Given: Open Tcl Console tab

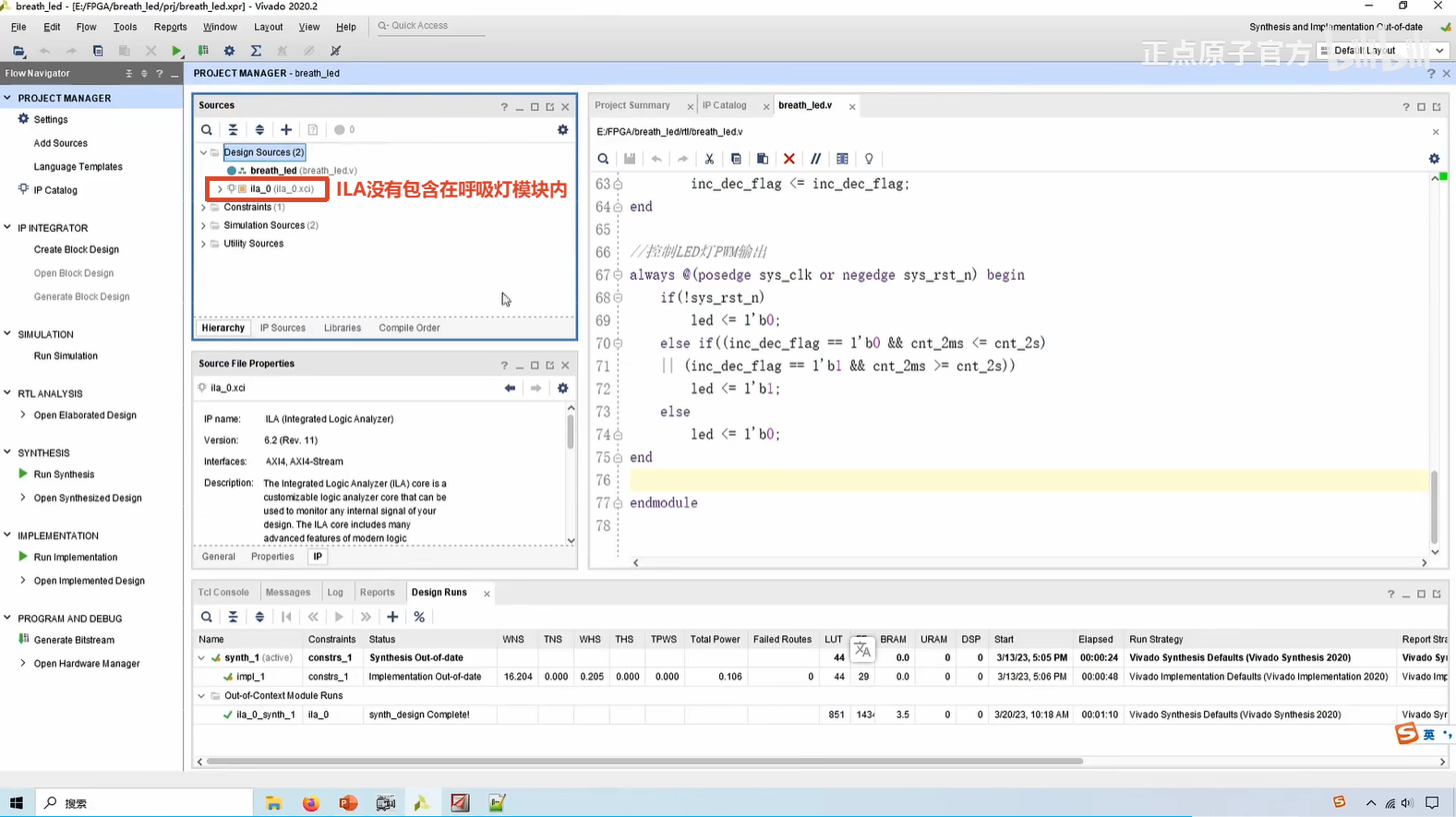Looking at the screenshot, I should (x=223, y=593).
